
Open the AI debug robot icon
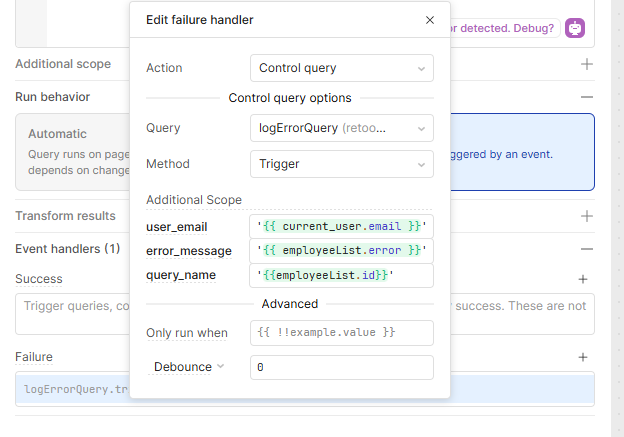(x=575, y=28)
